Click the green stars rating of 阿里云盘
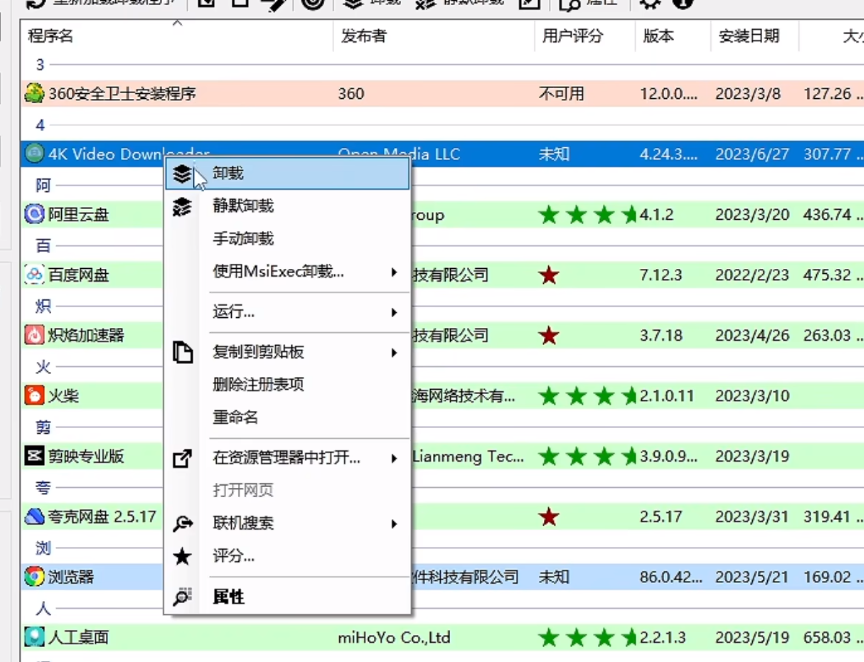This screenshot has width=864, height=662. pyautogui.click(x=587, y=214)
